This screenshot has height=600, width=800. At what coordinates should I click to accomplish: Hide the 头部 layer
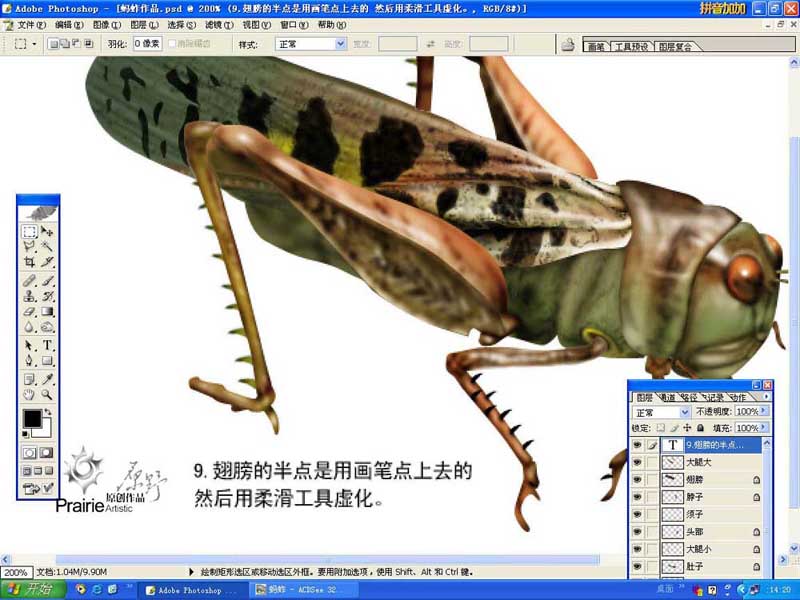(637, 532)
